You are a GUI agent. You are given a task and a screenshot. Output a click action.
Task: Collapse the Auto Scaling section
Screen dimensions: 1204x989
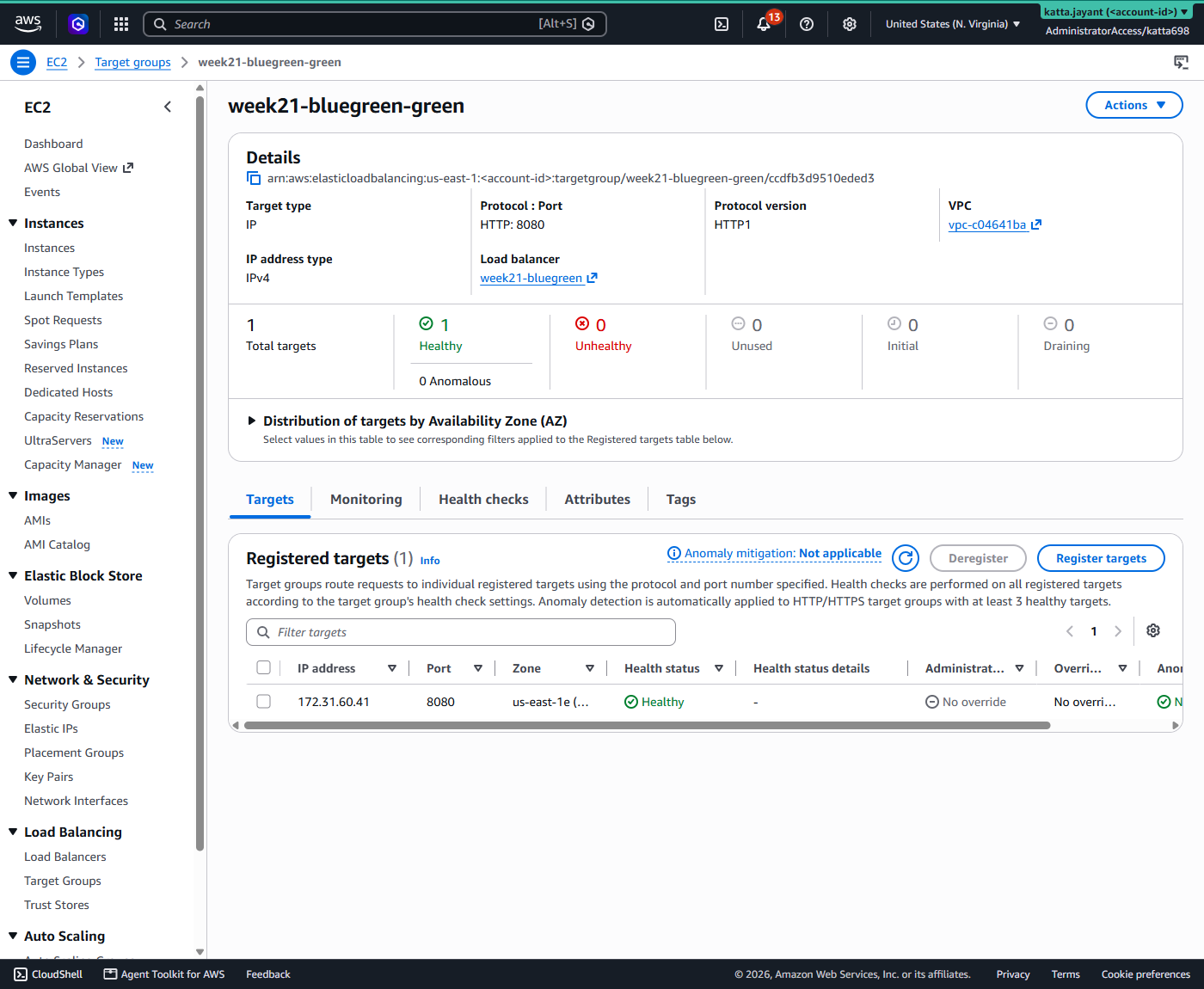(x=13, y=936)
